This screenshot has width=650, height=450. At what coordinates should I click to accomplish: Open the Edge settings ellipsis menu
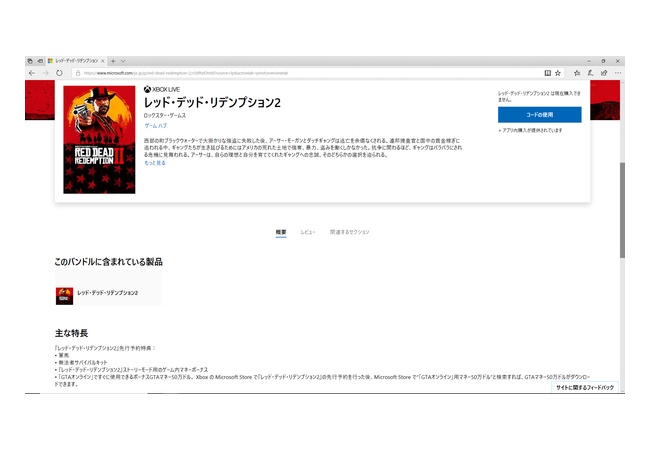tap(618, 73)
